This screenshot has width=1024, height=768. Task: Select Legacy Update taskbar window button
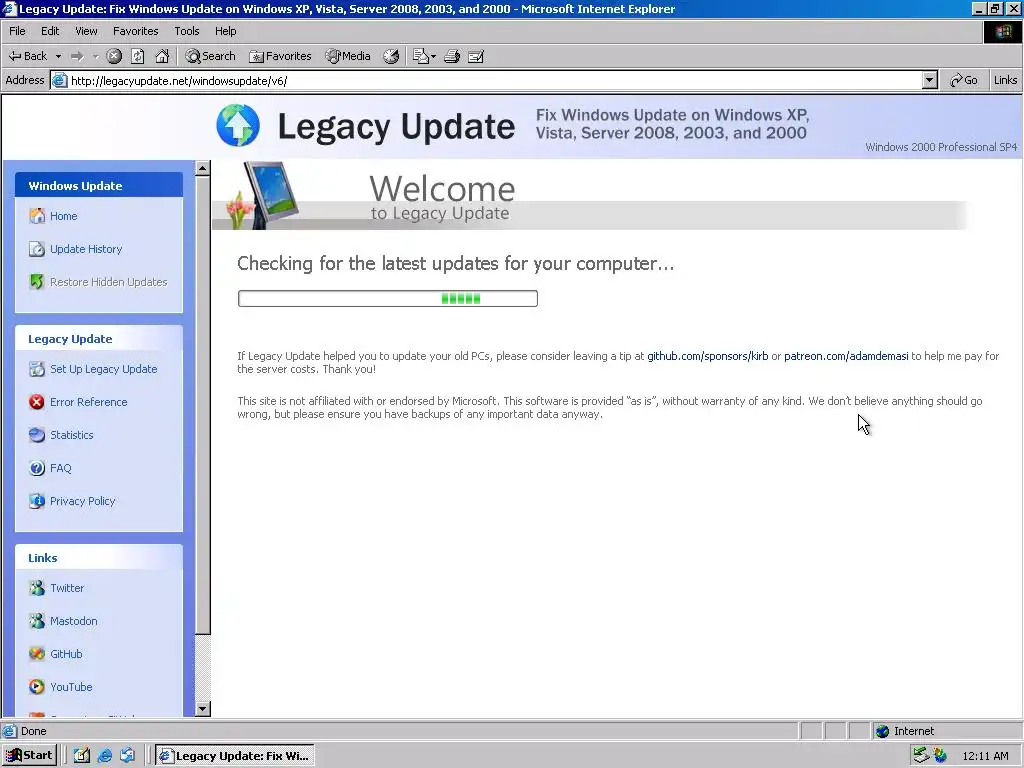[235, 756]
